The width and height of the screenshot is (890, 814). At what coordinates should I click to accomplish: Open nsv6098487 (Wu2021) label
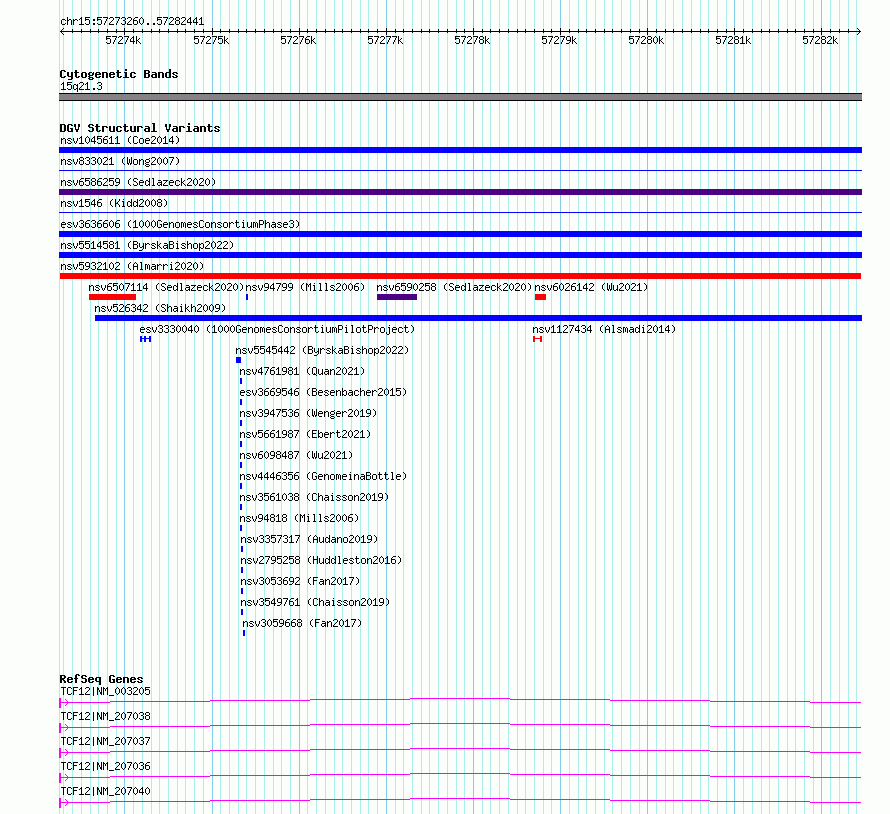296,455
